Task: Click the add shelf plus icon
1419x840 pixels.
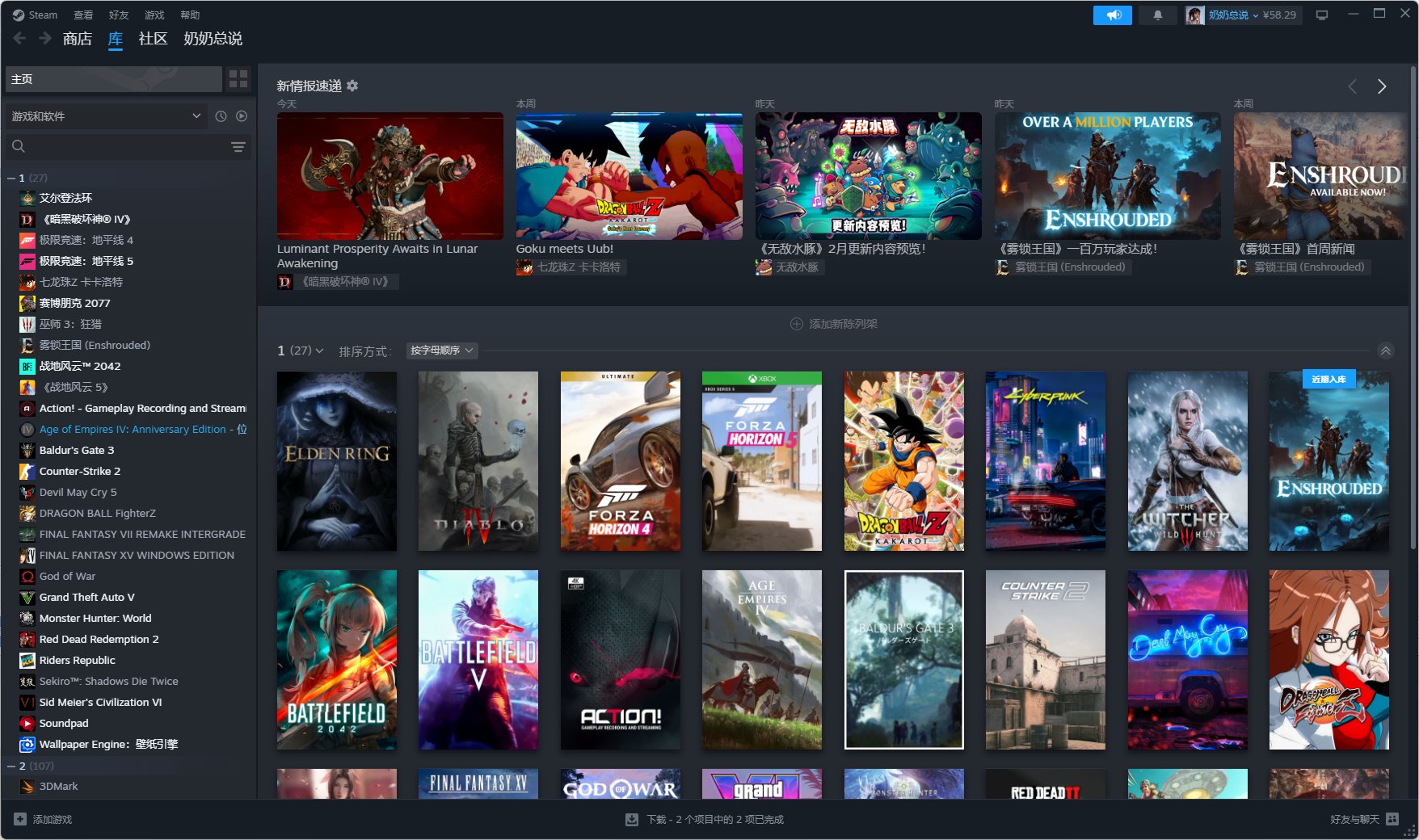Action: [796, 324]
